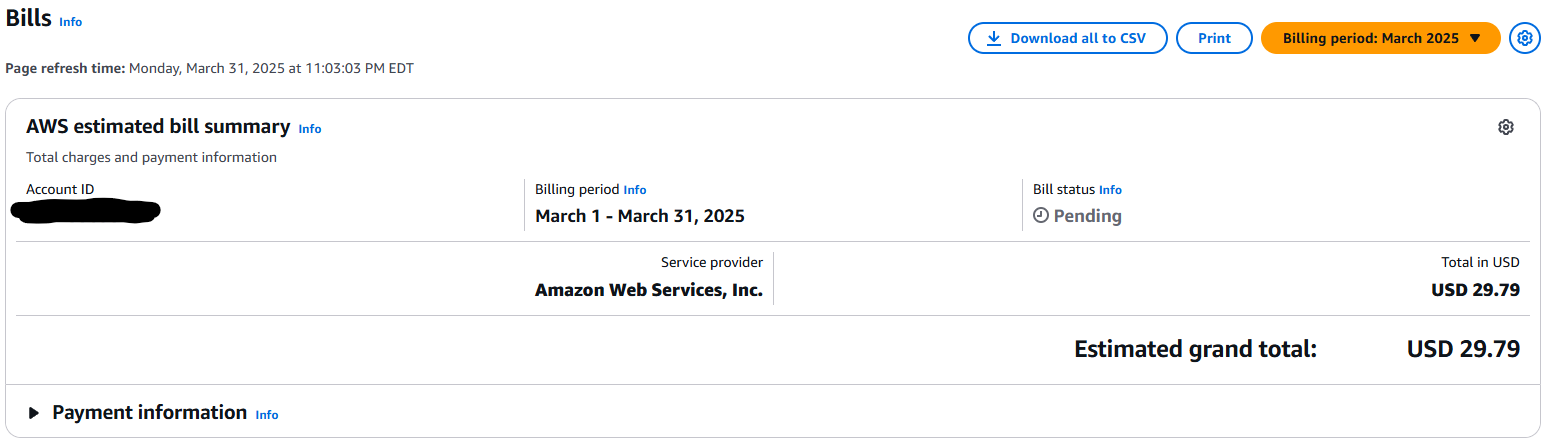Open Info link next to Payment information
The image size is (1548, 448).
point(267,415)
